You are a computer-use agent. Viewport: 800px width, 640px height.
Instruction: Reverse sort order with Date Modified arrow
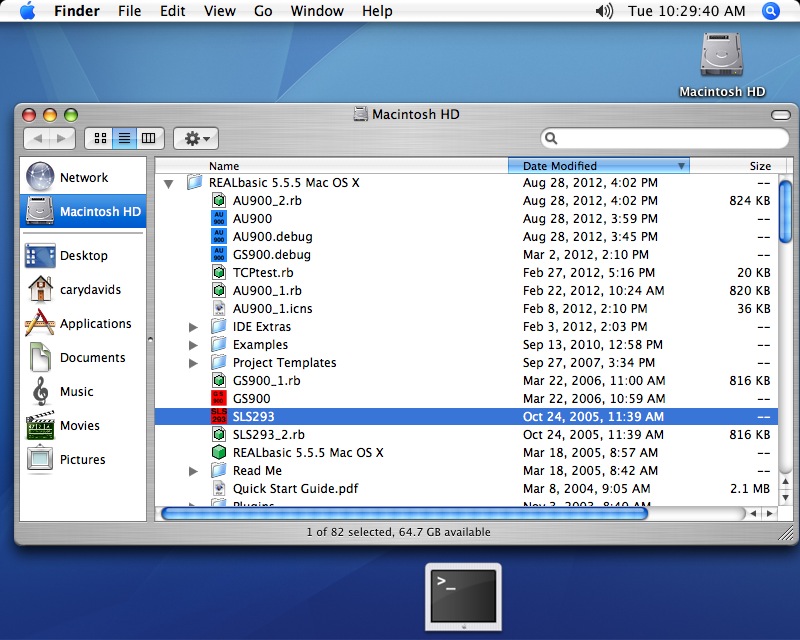681,166
